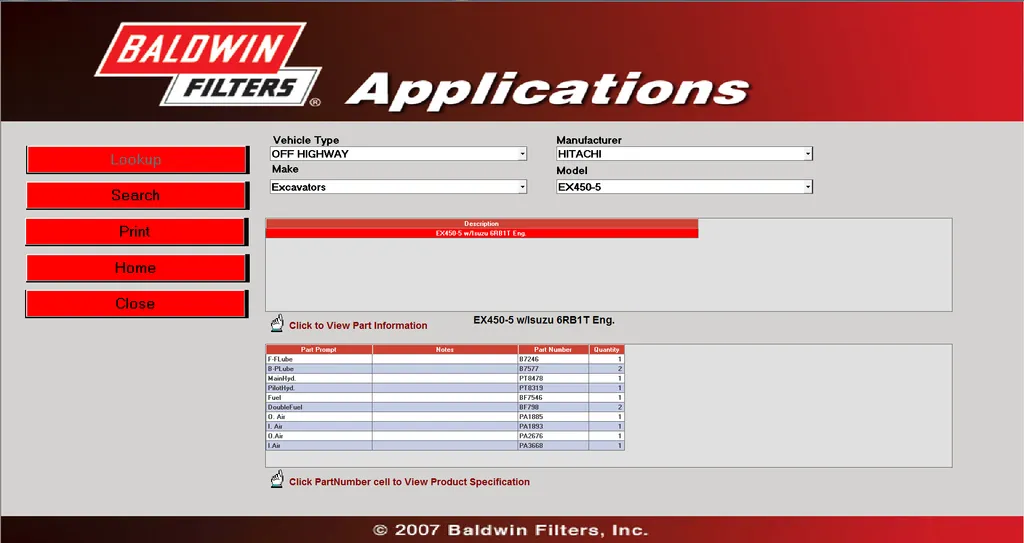Click the hand icon beside View Product Specification
Image resolution: width=1024 pixels, height=543 pixels.
277,480
